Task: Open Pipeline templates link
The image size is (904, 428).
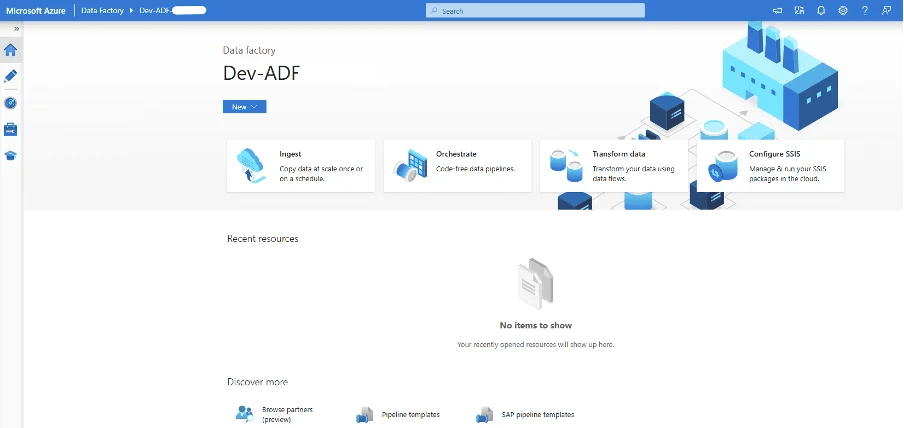Action: coord(410,414)
